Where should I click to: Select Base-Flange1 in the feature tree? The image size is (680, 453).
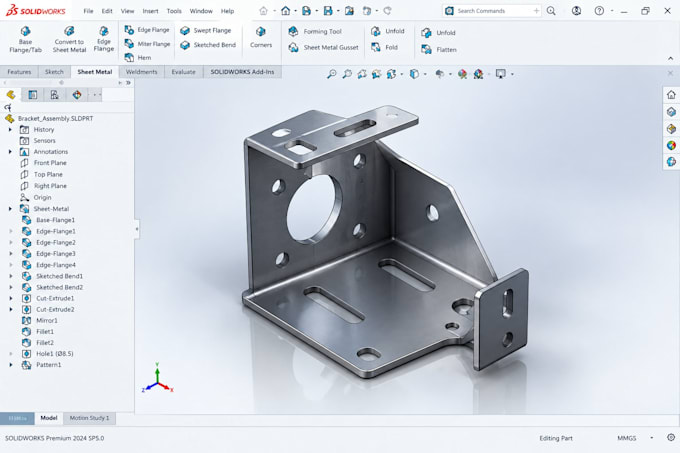[x=48, y=220]
